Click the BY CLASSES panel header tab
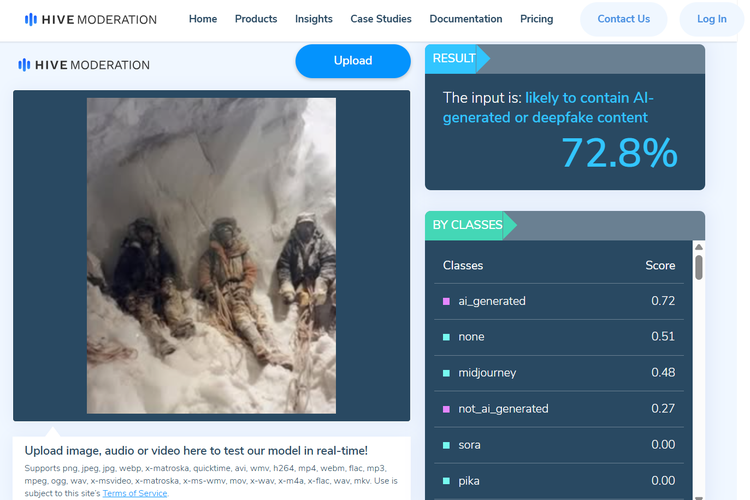750x500 pixels. (x=470, y=225)
